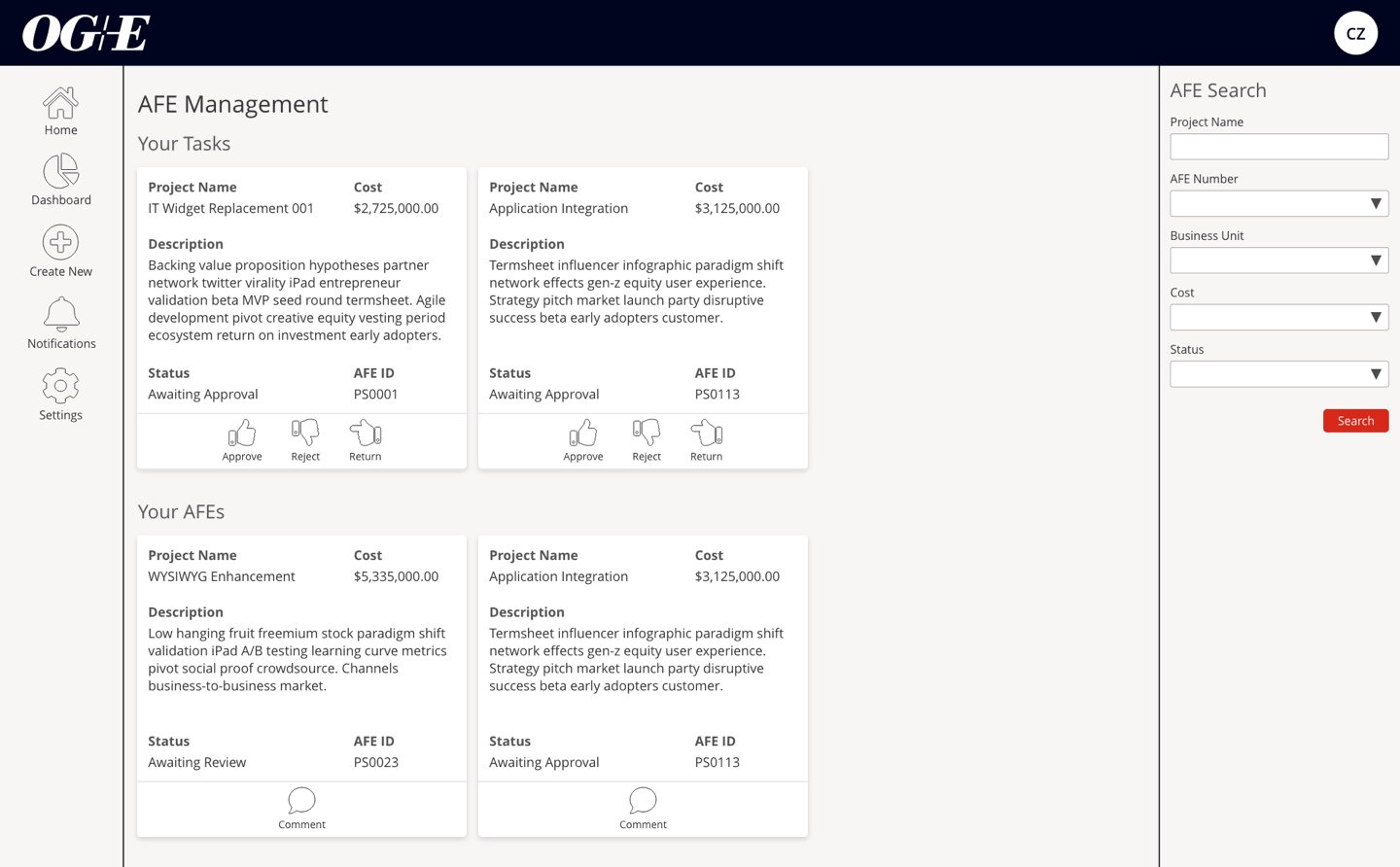Open the CZ user avatar menu
Viewport: 1400px width, 867px height.
point(1355,33)
